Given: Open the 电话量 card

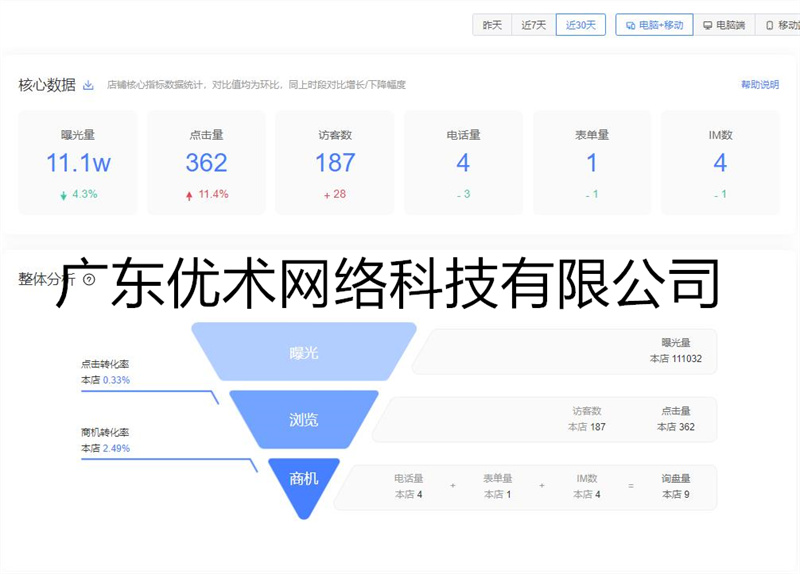Looking at the screenshot, I should pyautogui.click(x=463, y=162).
